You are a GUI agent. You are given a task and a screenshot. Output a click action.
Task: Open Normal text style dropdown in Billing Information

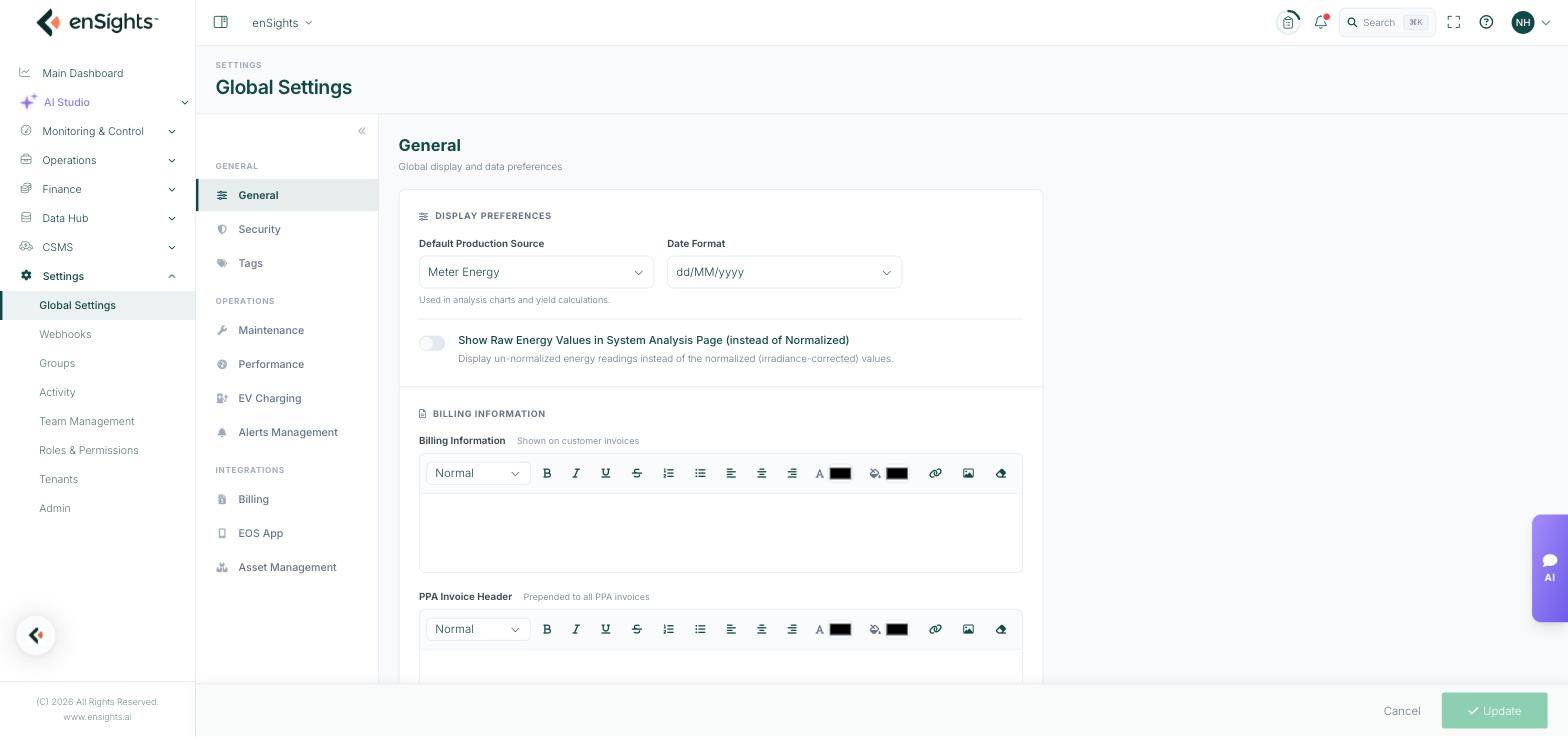[478, 473]
